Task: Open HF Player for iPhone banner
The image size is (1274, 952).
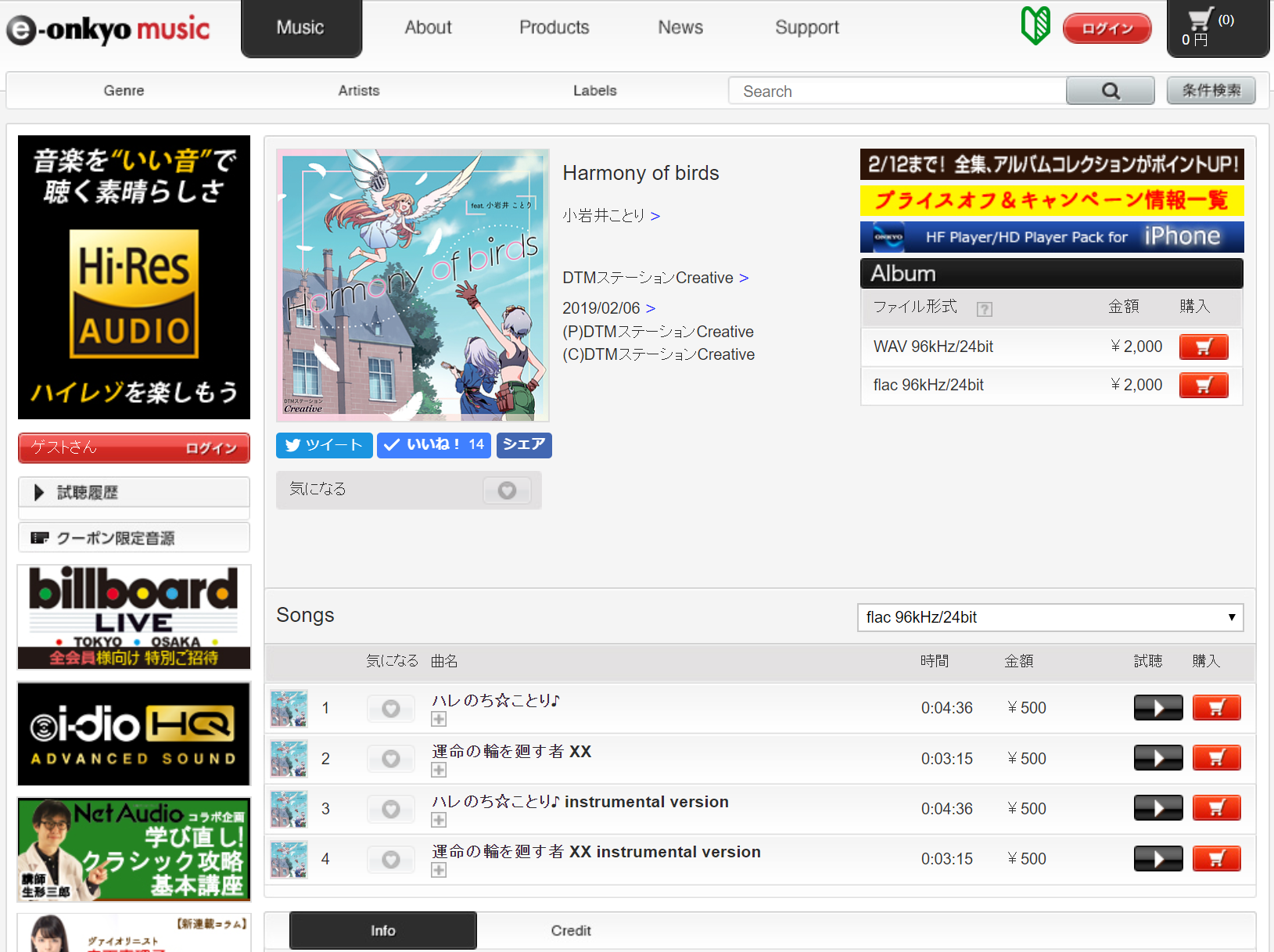Action: coord(1052,237)
